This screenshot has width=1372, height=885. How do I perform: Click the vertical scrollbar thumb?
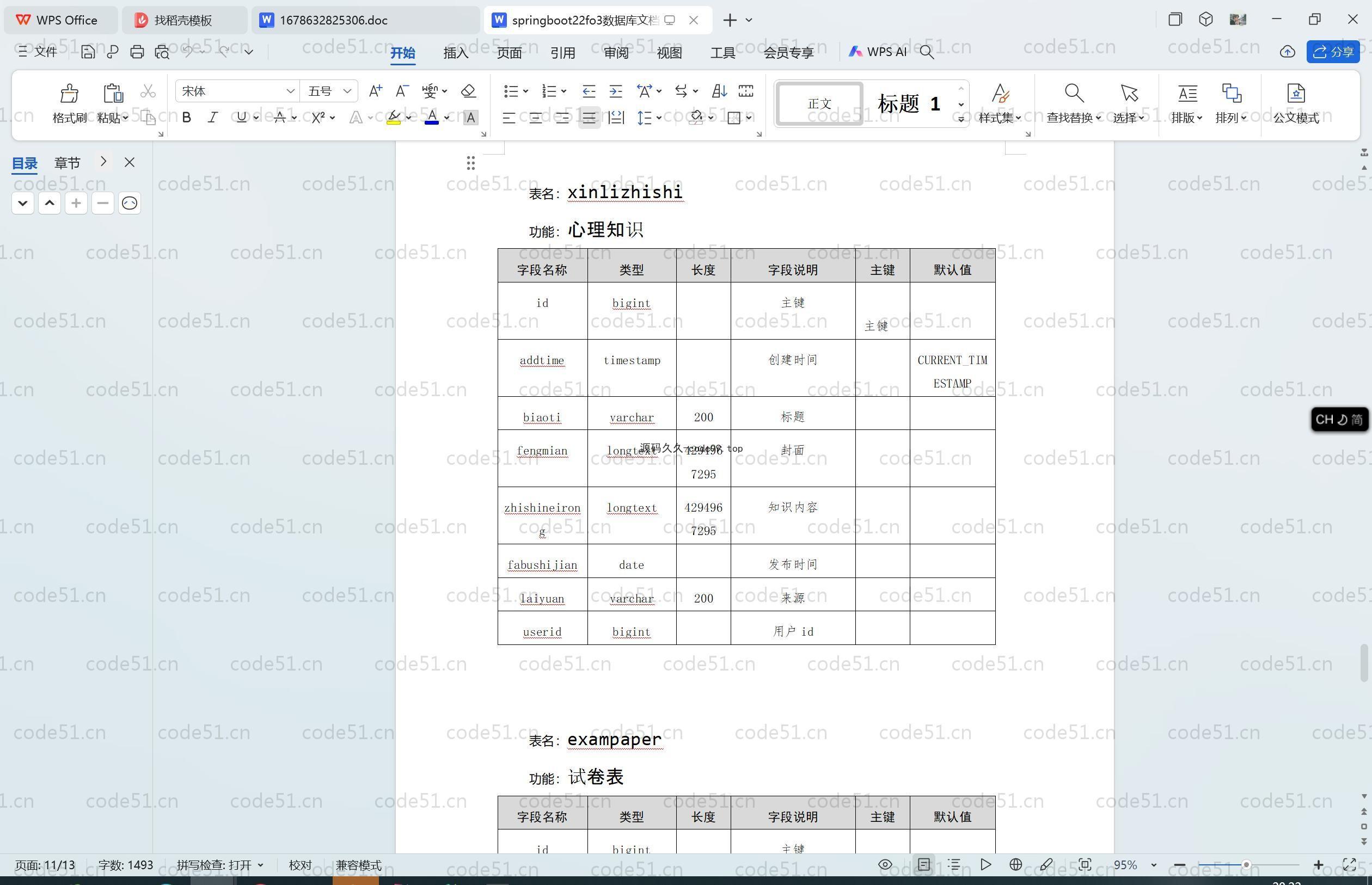point(1364,664)
